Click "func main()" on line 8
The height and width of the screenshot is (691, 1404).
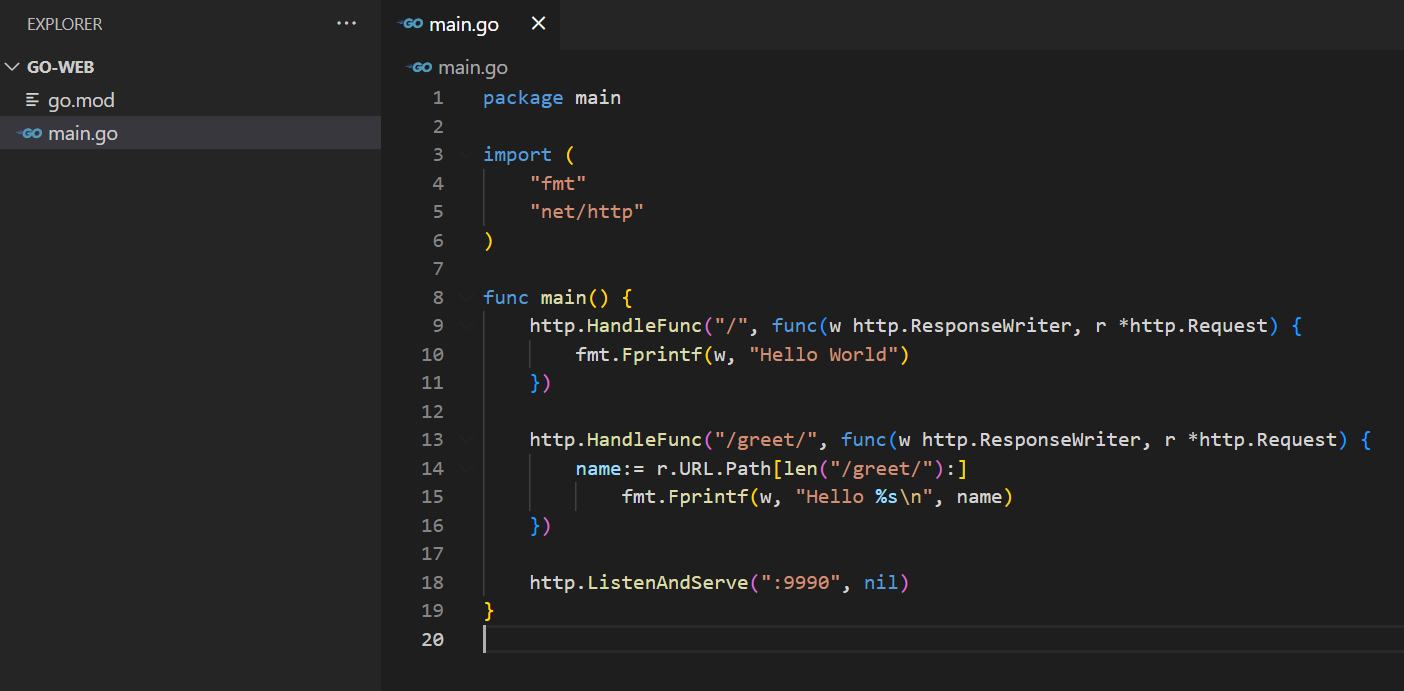point(546,298)
